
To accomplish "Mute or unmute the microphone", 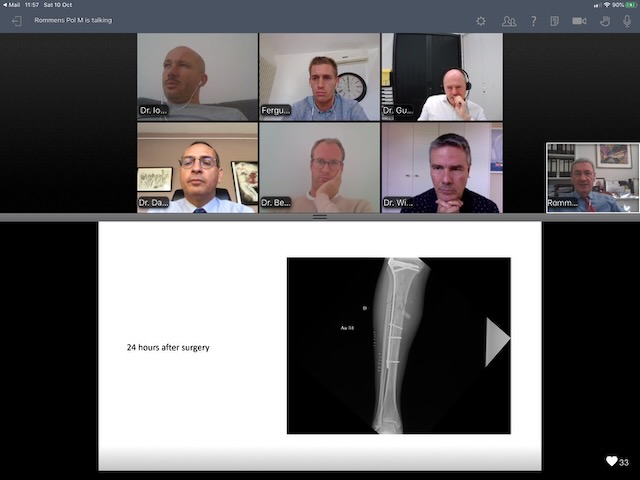I will coord(627,20).
